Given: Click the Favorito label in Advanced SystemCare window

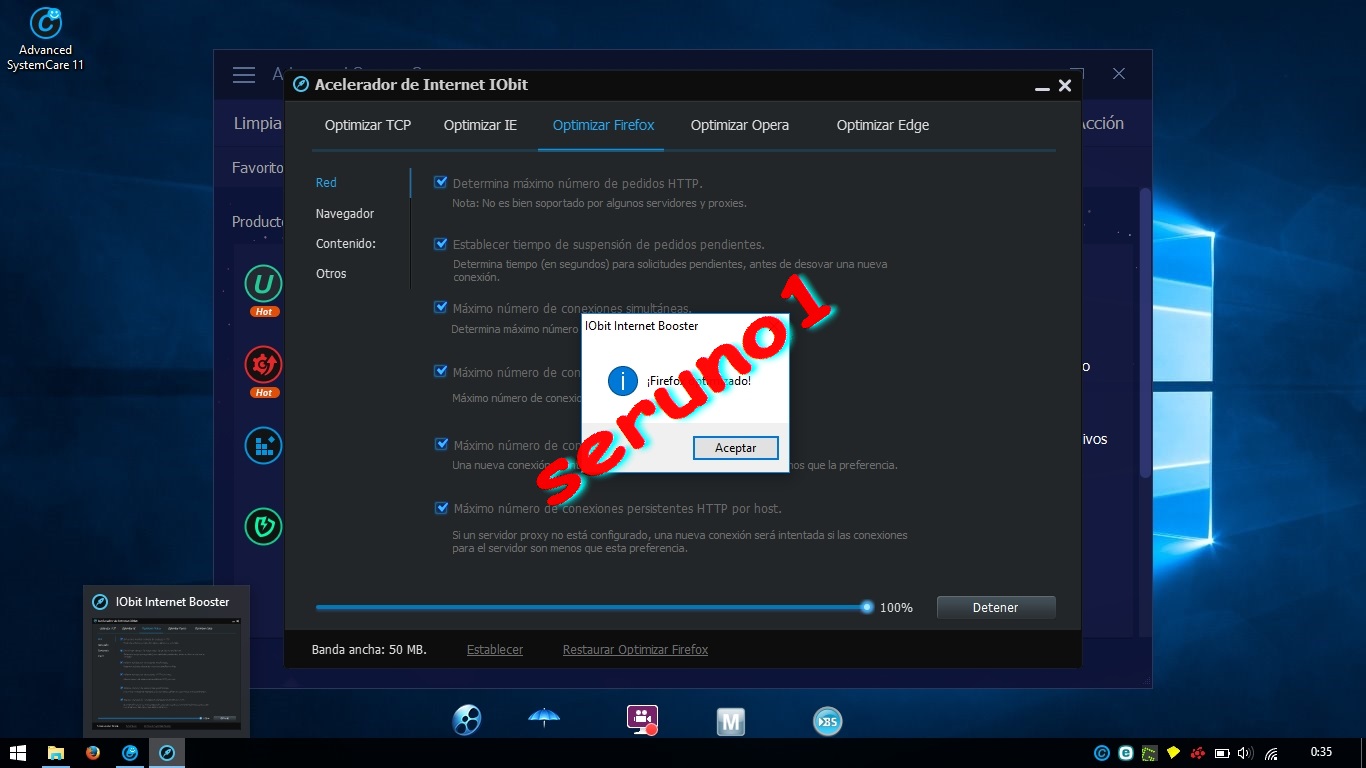Looking at the screenshot, I should (x=258, y=168).
